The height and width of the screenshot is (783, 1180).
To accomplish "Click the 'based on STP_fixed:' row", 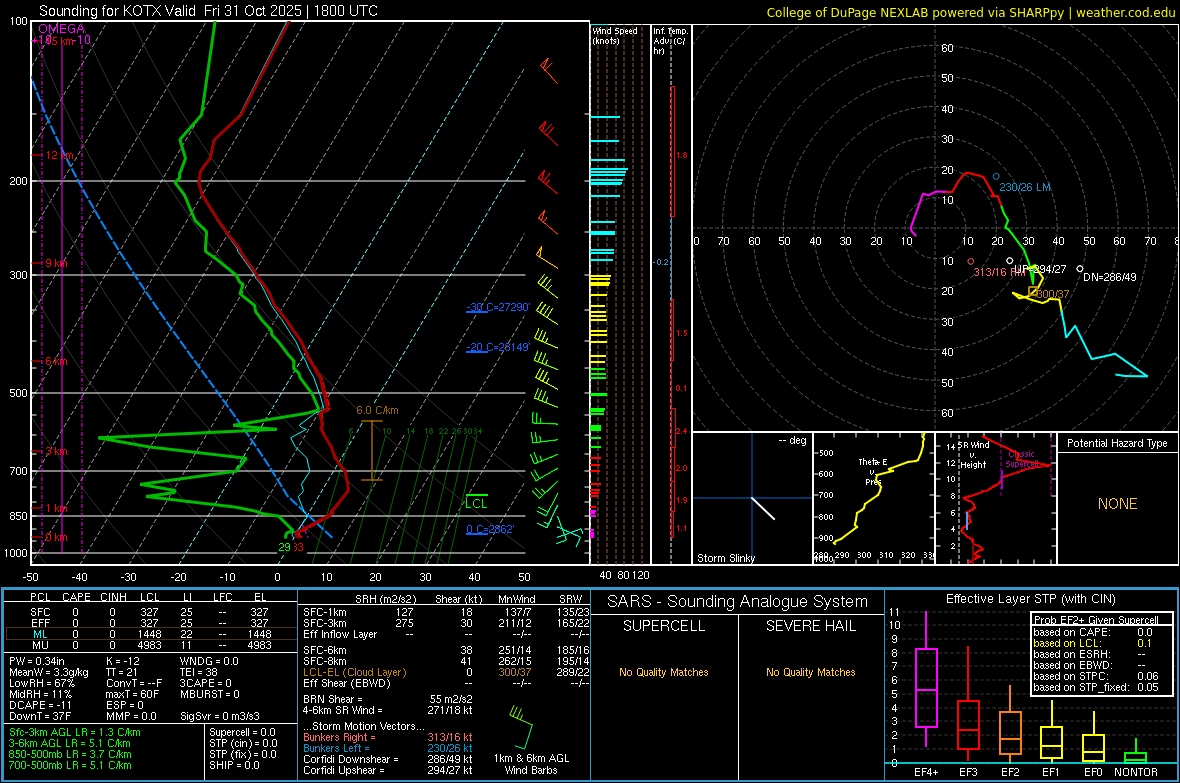I will 1096,687.
